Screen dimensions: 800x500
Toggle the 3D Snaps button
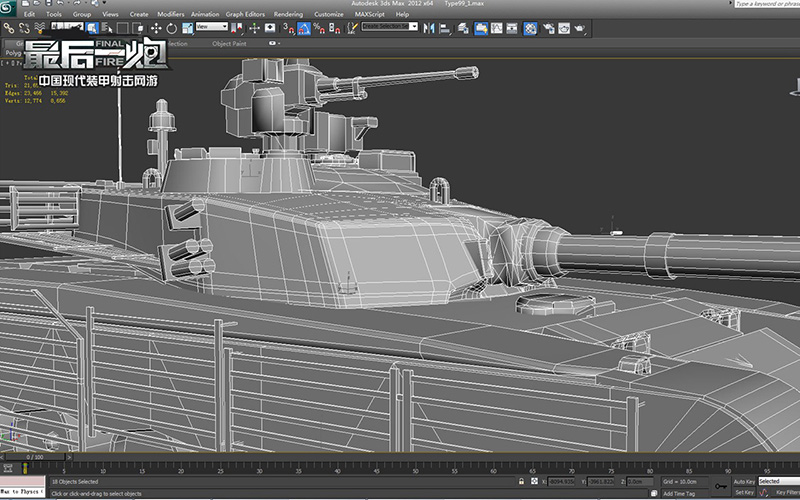pyautogui.click(x=288, y=28)
